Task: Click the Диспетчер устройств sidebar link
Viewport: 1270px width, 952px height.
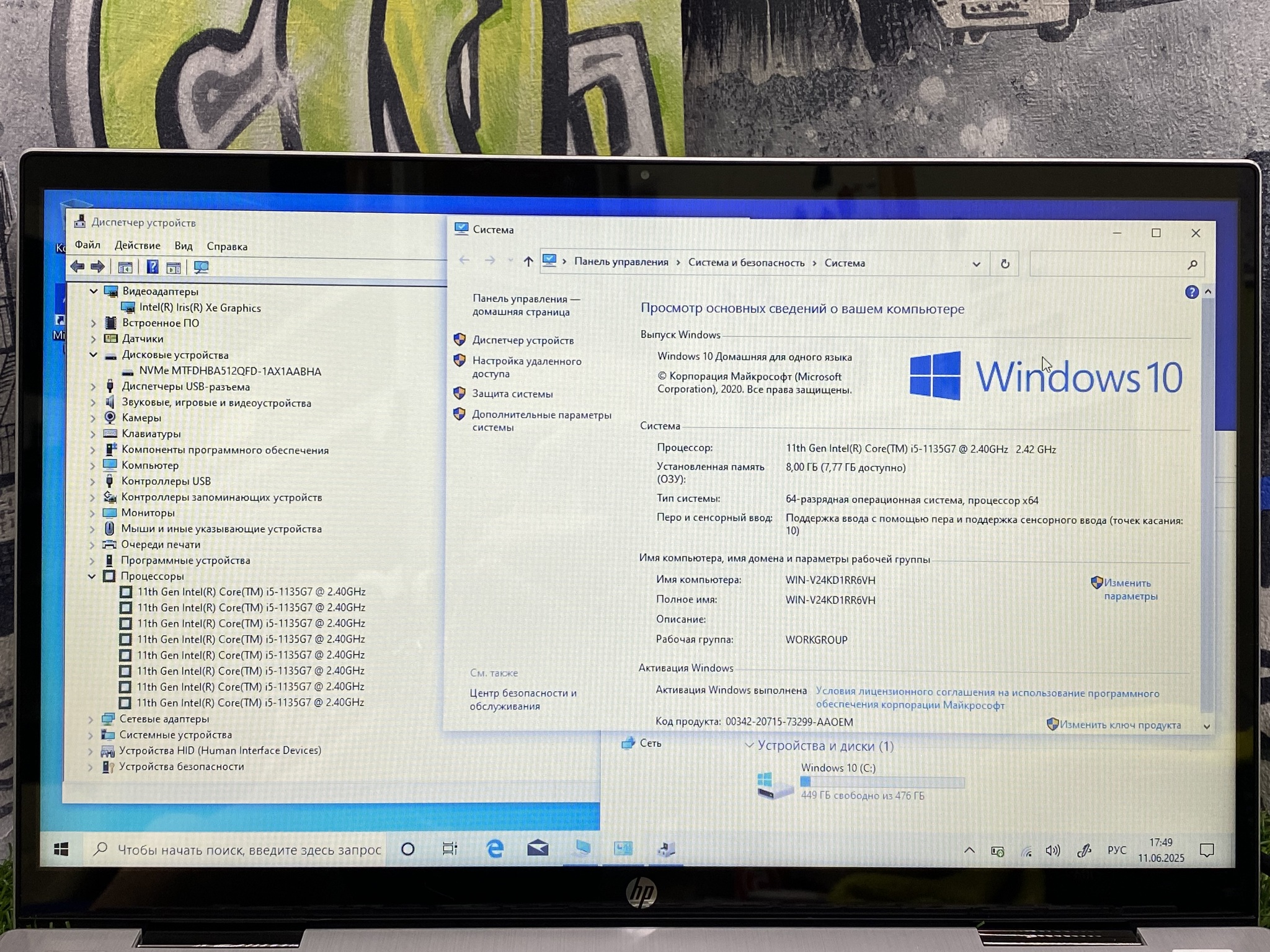Action: (522, 340)
